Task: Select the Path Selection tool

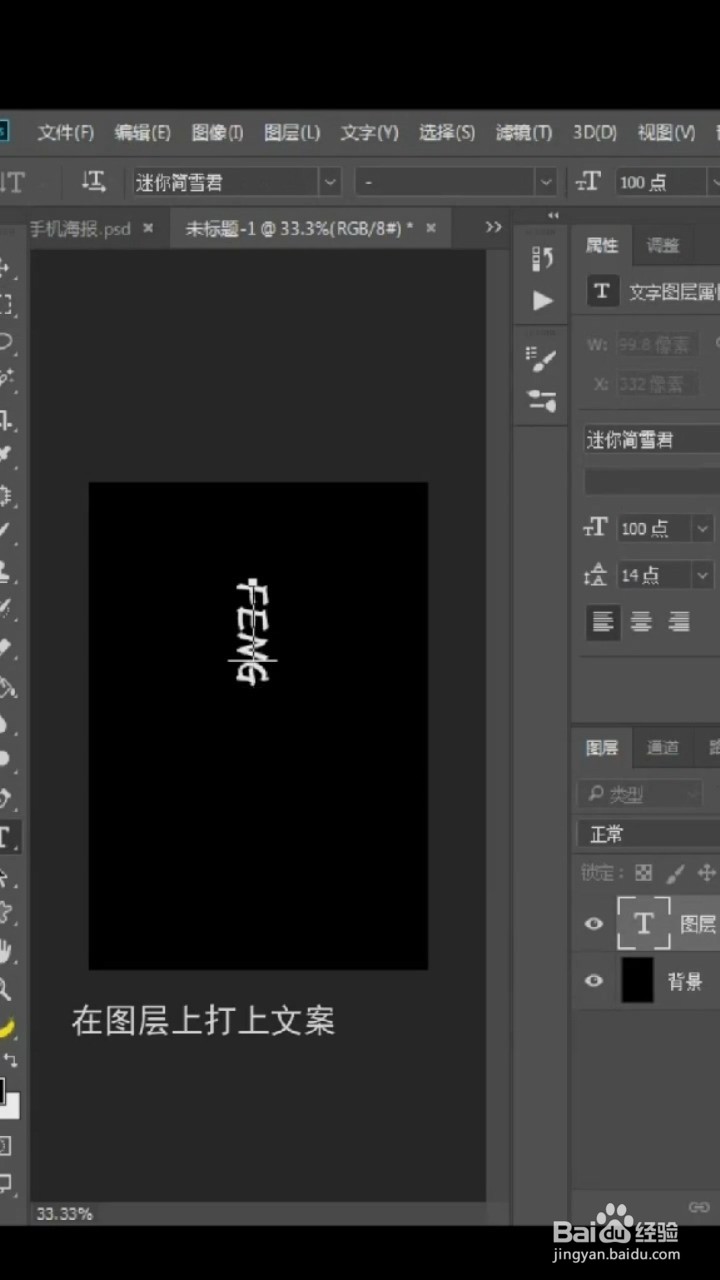Action: tap(5, 876)
